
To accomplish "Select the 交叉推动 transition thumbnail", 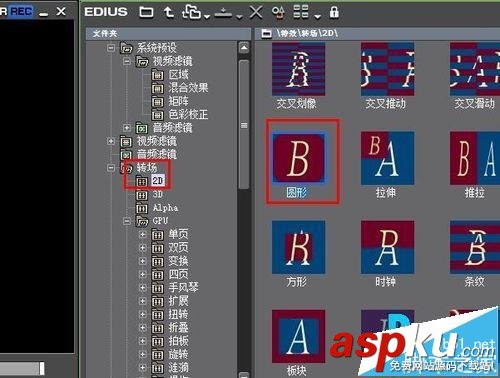I will (x=387, y=69).
